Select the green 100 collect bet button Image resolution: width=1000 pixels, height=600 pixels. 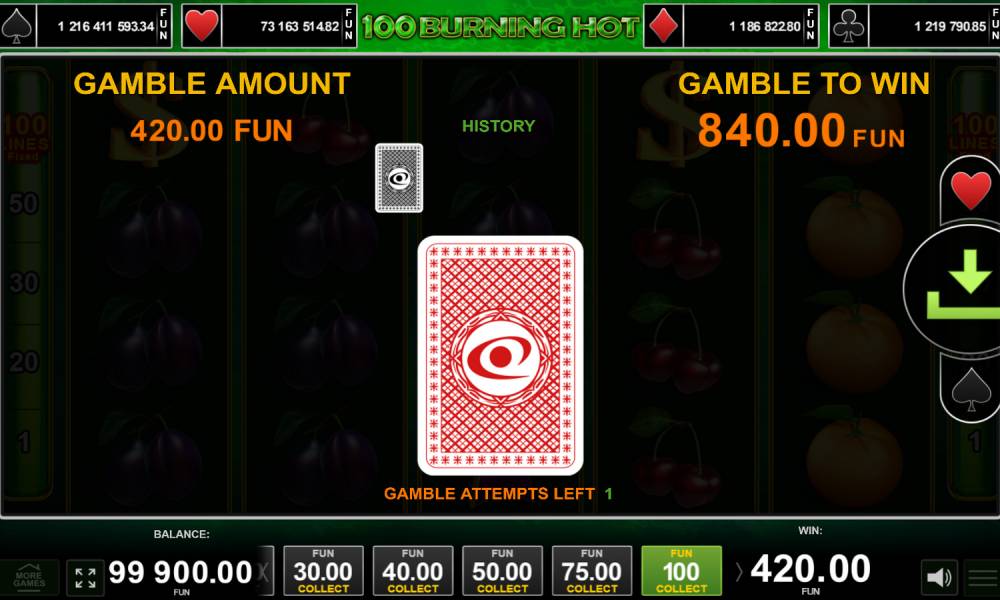[x=682, y=571]
